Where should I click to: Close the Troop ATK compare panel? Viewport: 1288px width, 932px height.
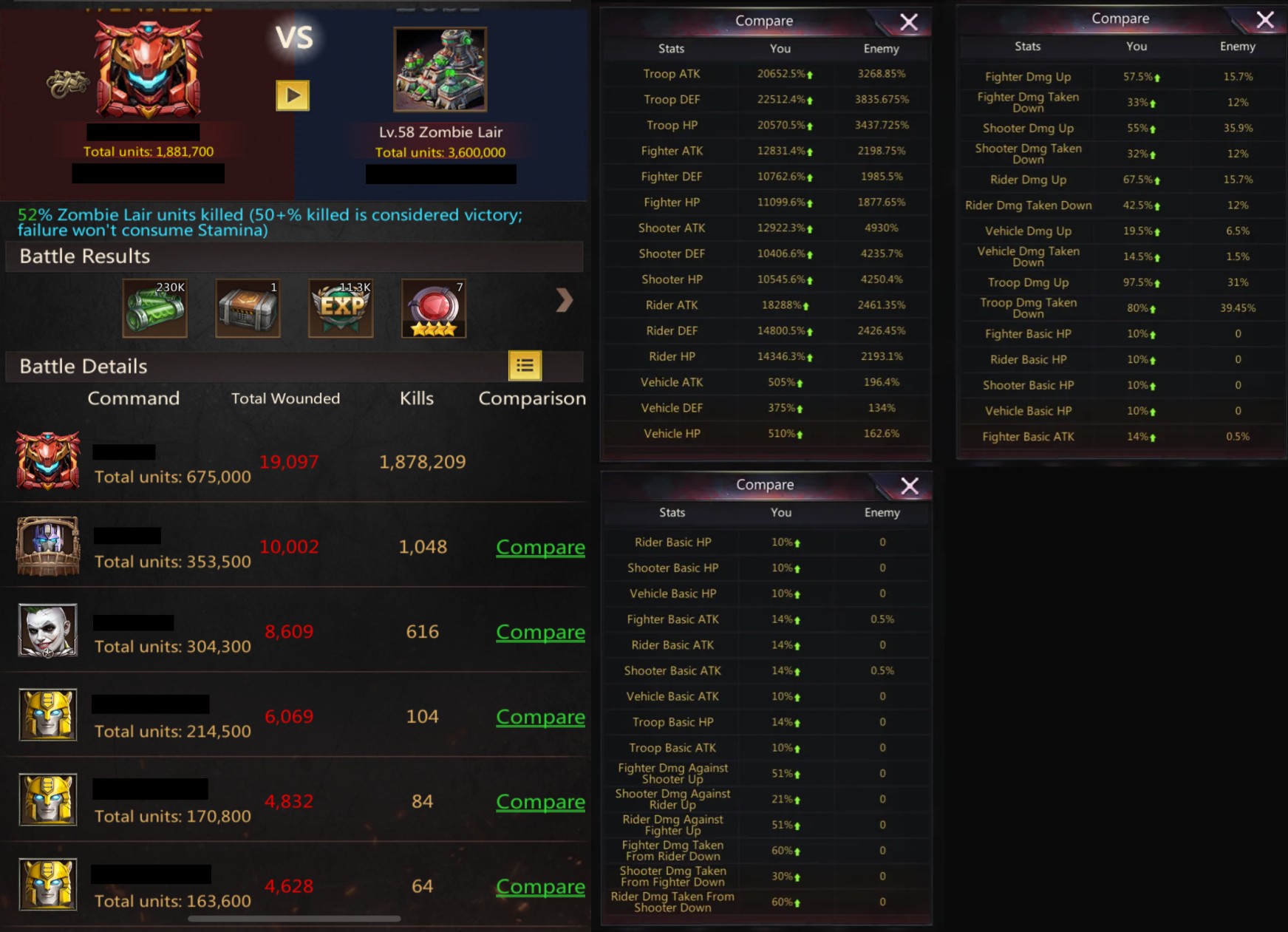[x=909, y=22]
